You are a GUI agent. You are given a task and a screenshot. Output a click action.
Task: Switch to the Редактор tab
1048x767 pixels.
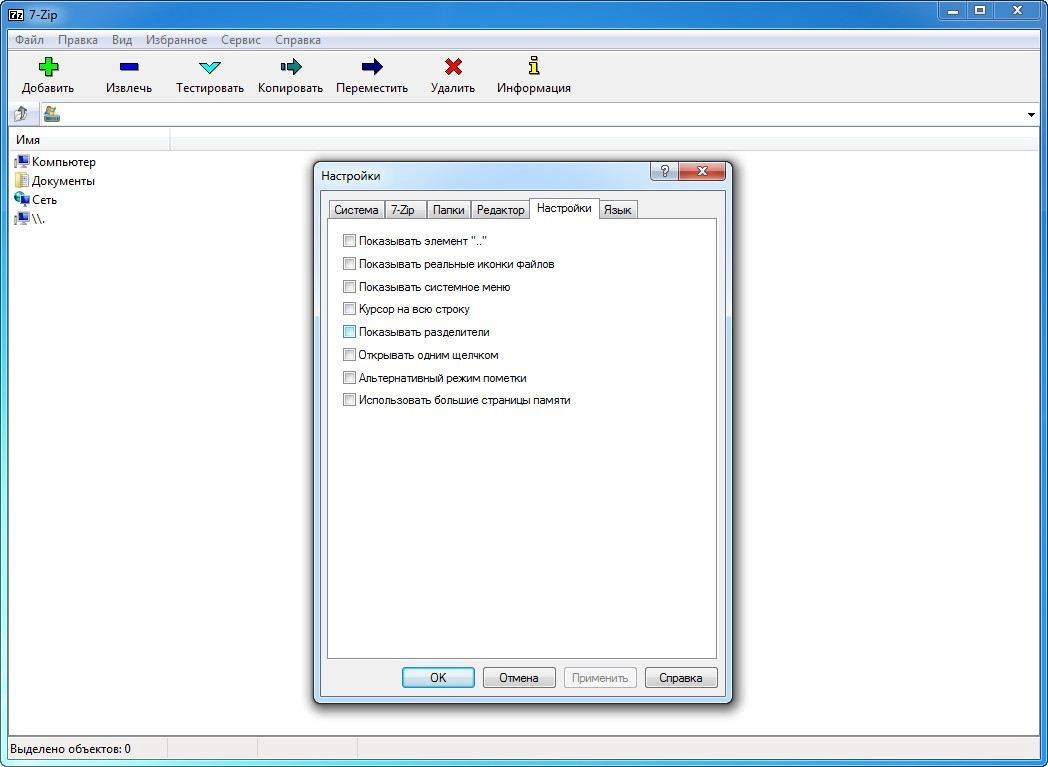pos(501,210)
